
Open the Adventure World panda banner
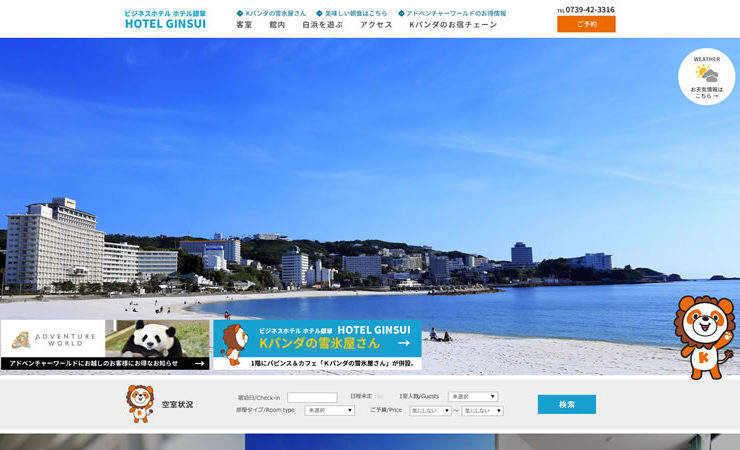coord(105,345)
